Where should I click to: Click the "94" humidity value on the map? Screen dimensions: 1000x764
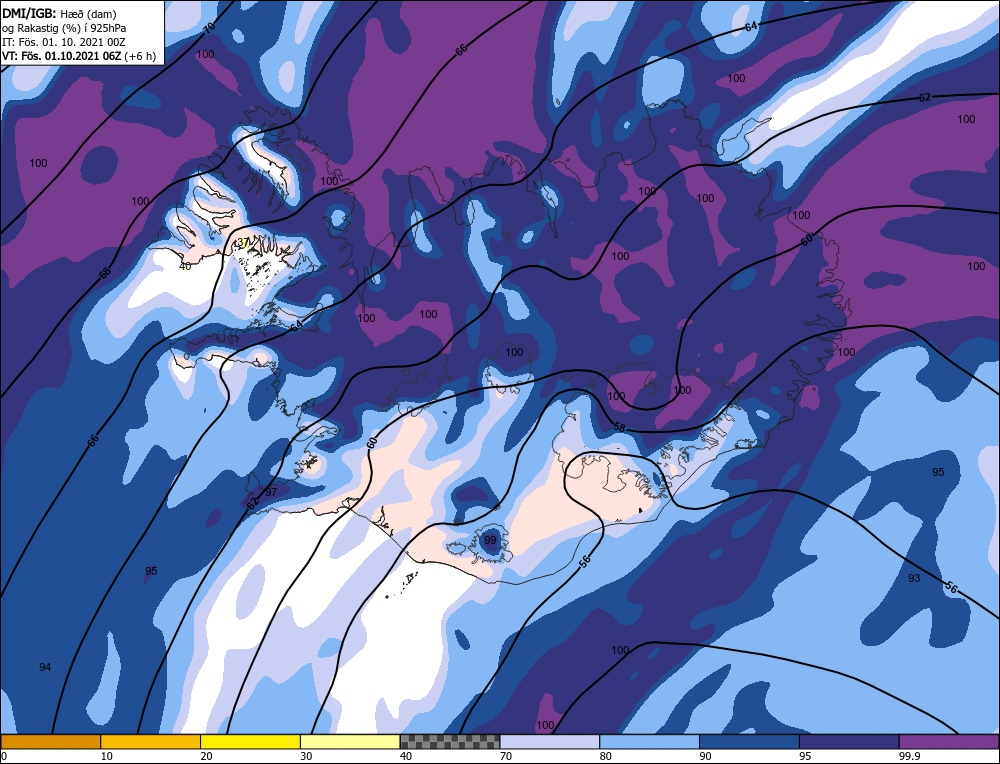point(45,667)
